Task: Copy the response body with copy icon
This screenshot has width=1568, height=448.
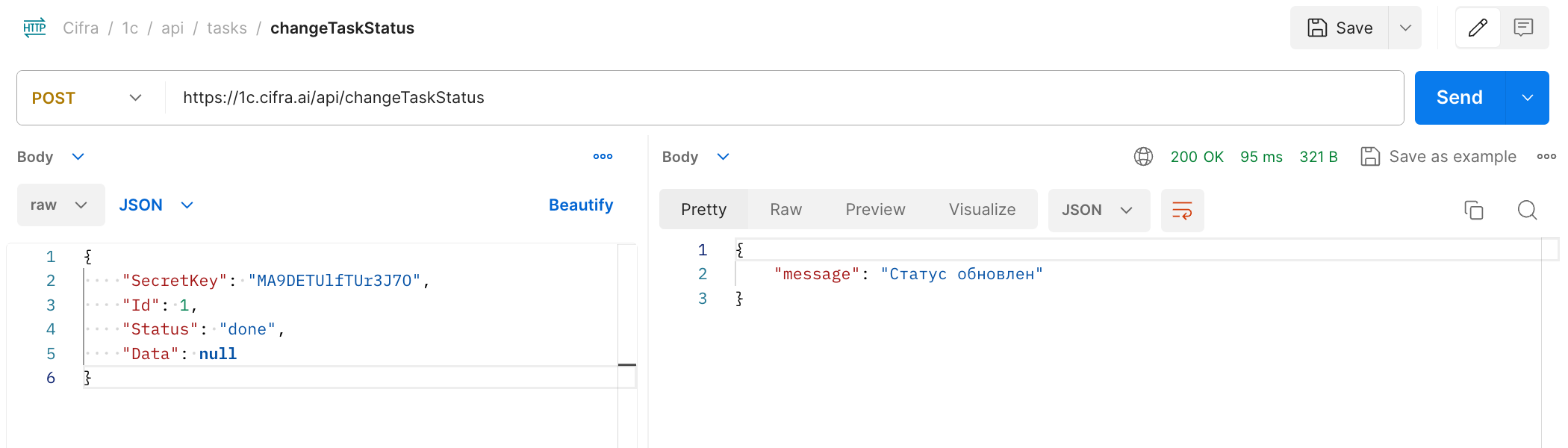Action: click(1473, 211)
